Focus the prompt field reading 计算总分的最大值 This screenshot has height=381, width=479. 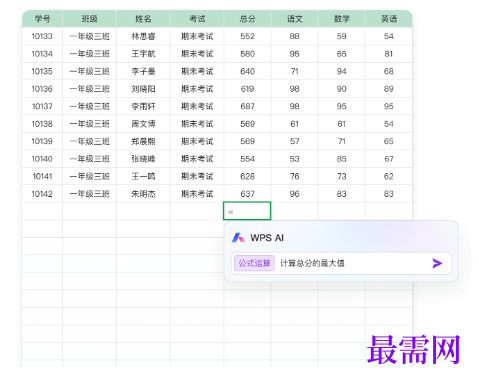click(341, 263)
